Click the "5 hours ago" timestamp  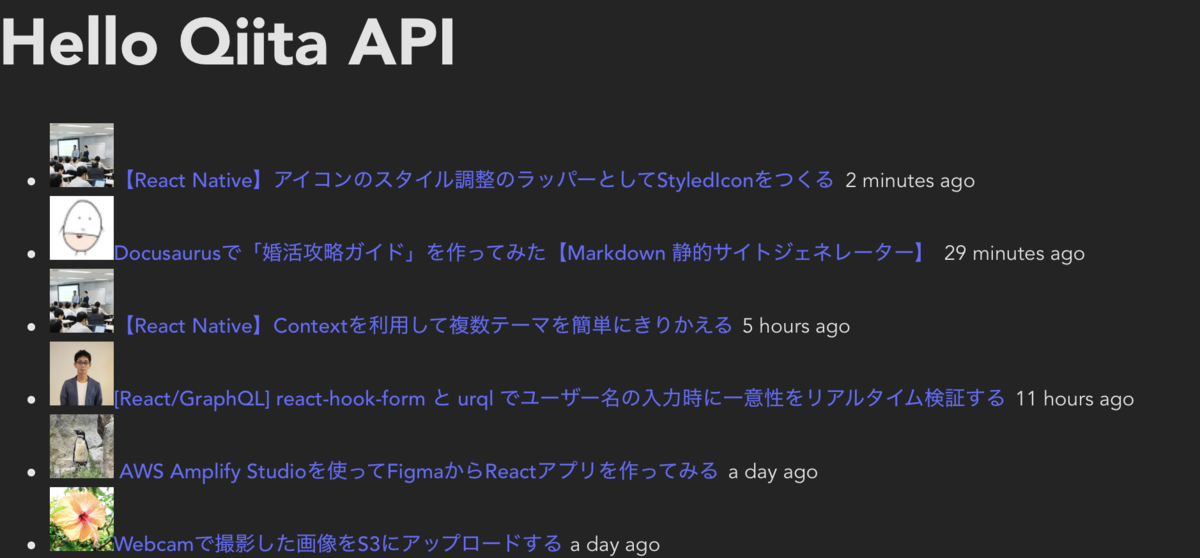[x=796, y=326]
